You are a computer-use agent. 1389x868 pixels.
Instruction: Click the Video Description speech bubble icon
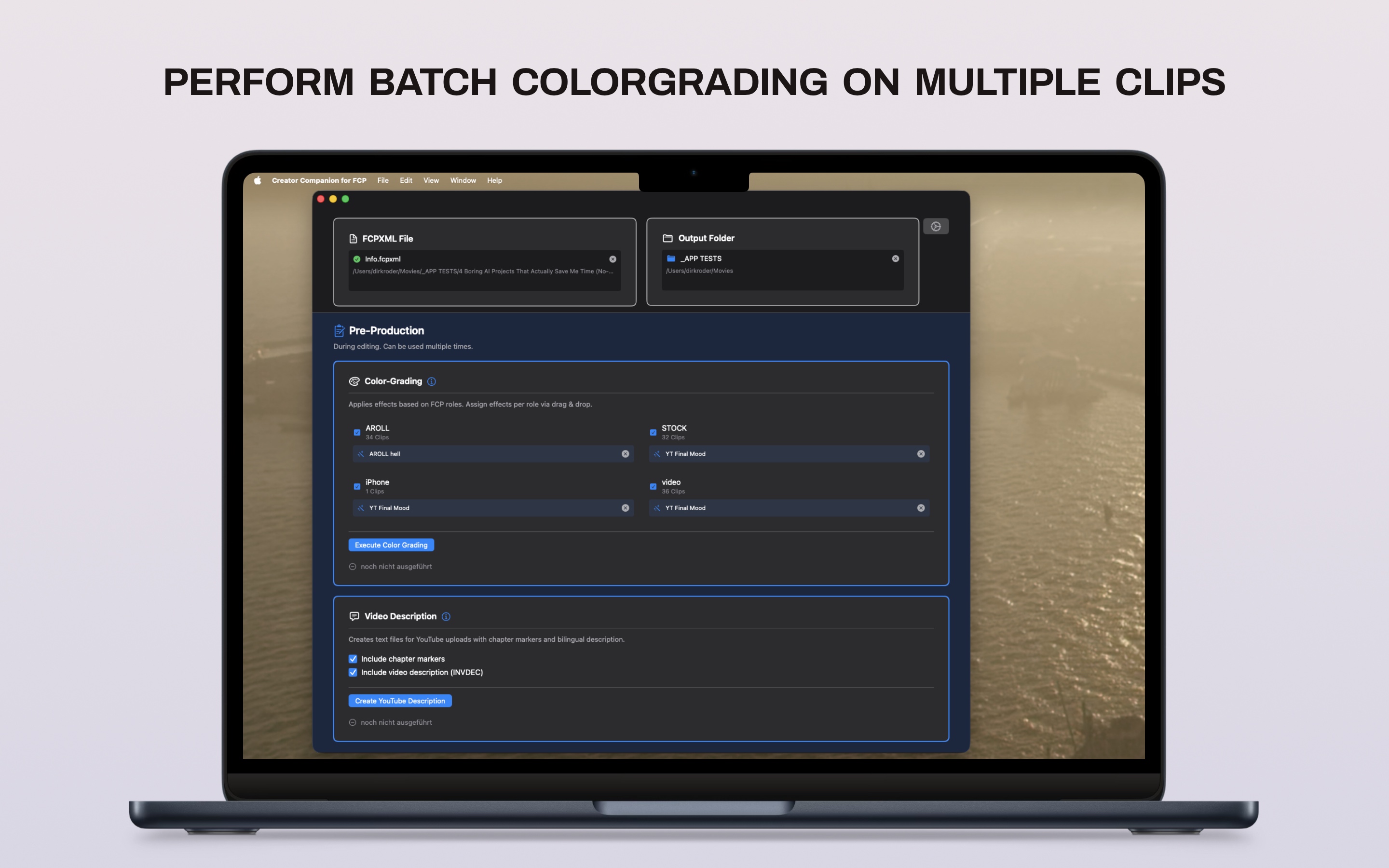[354, 616]
